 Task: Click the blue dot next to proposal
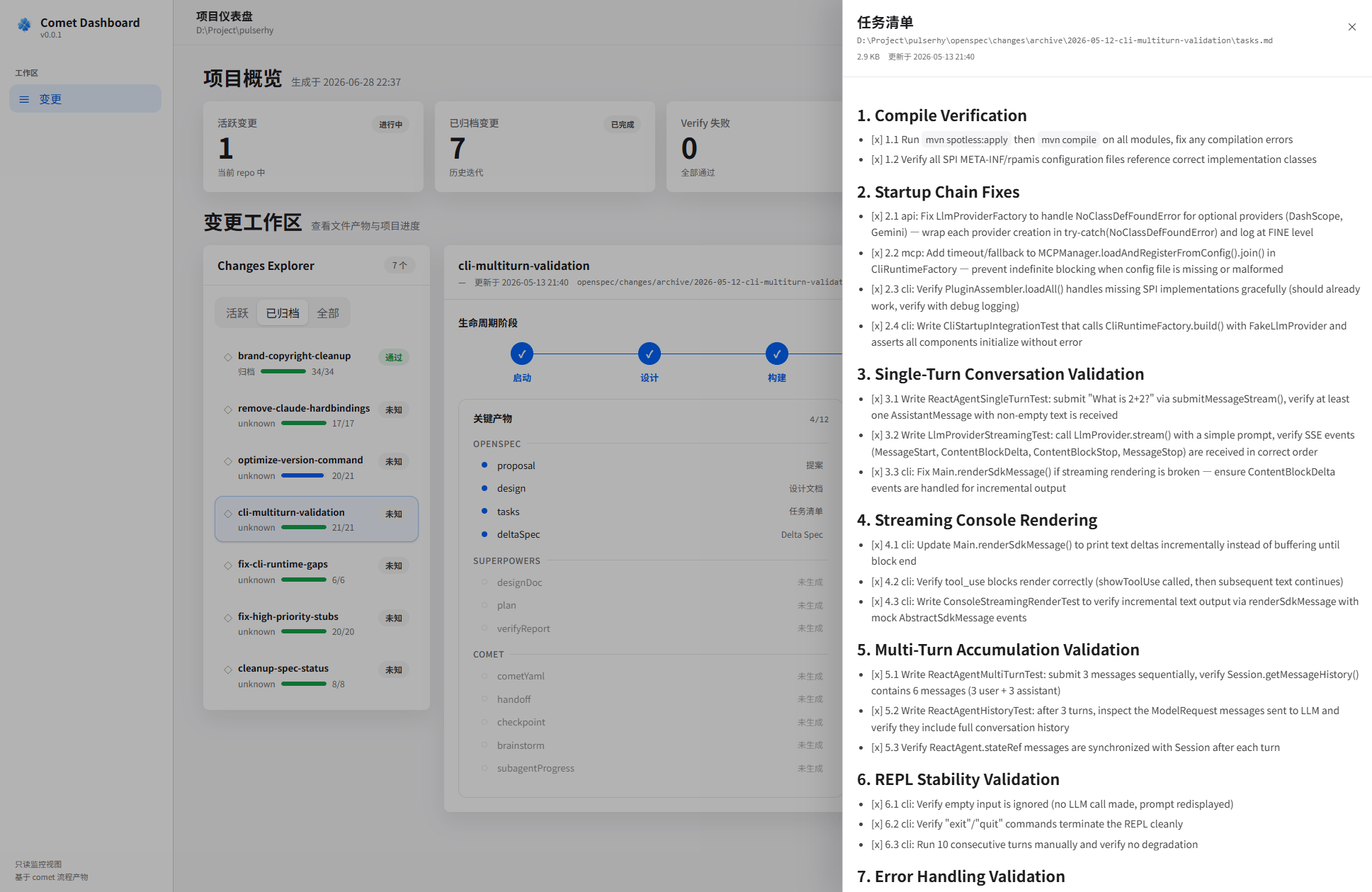click(484, 465)
